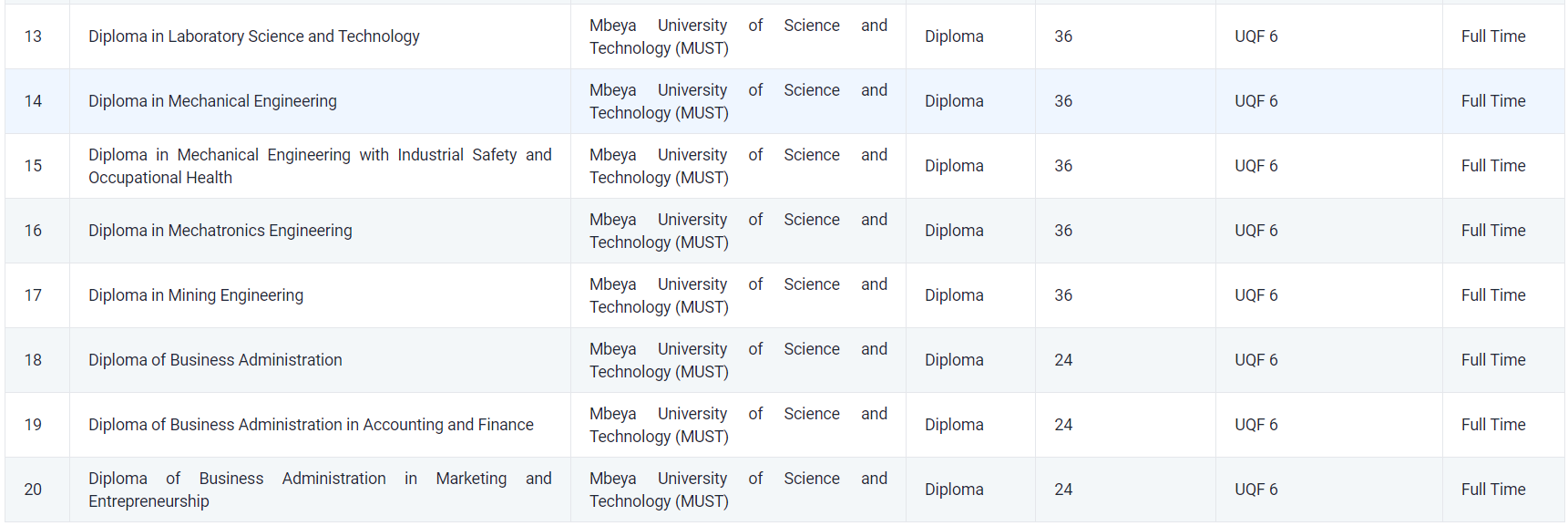Click Diploma of Business Administration title
The width and height of the screenshot is (1568, 526).
pos(215,360)
